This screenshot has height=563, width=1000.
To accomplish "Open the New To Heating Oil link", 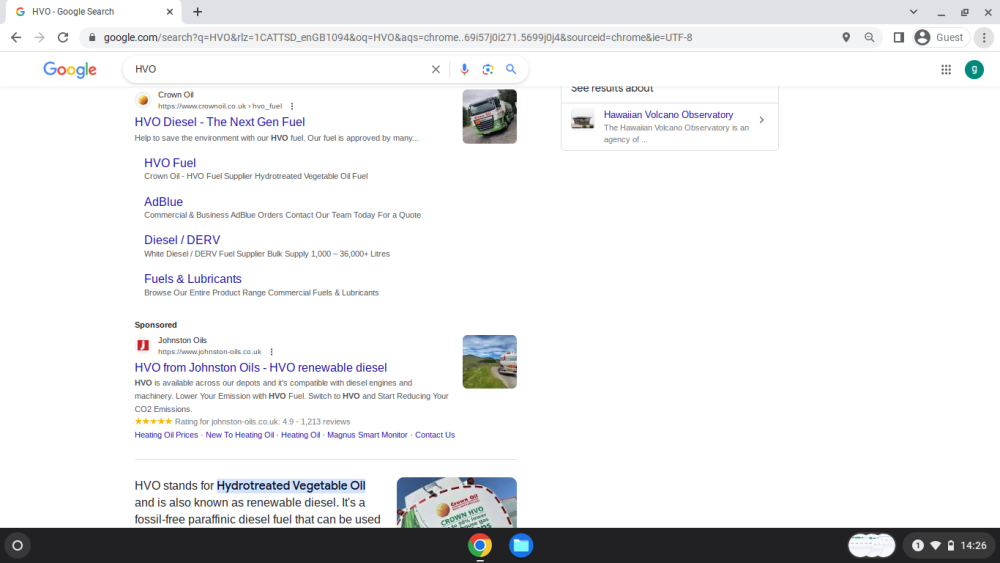I will click(x=240, y=435).
